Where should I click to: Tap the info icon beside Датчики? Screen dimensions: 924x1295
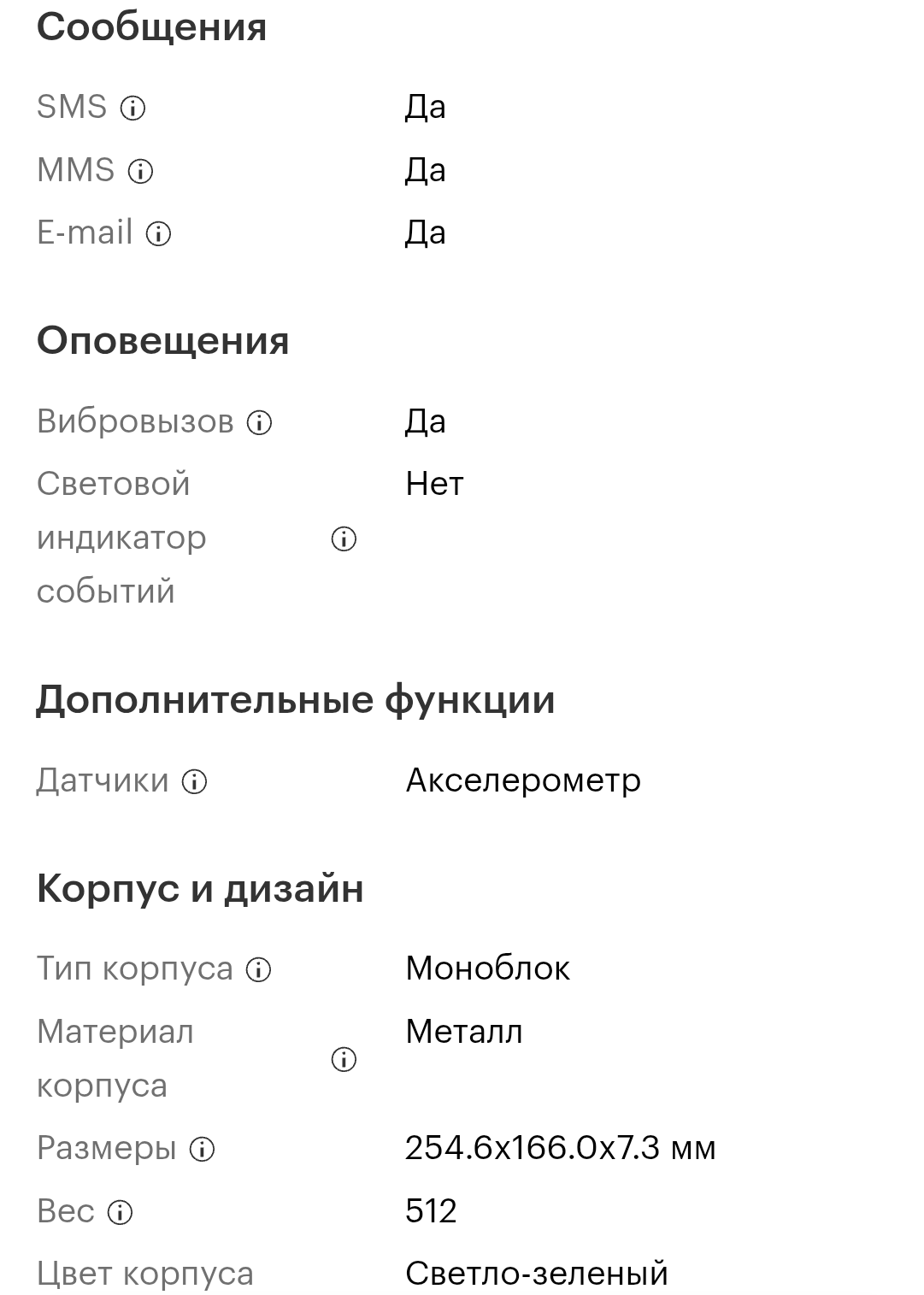(x=194, y=781)
